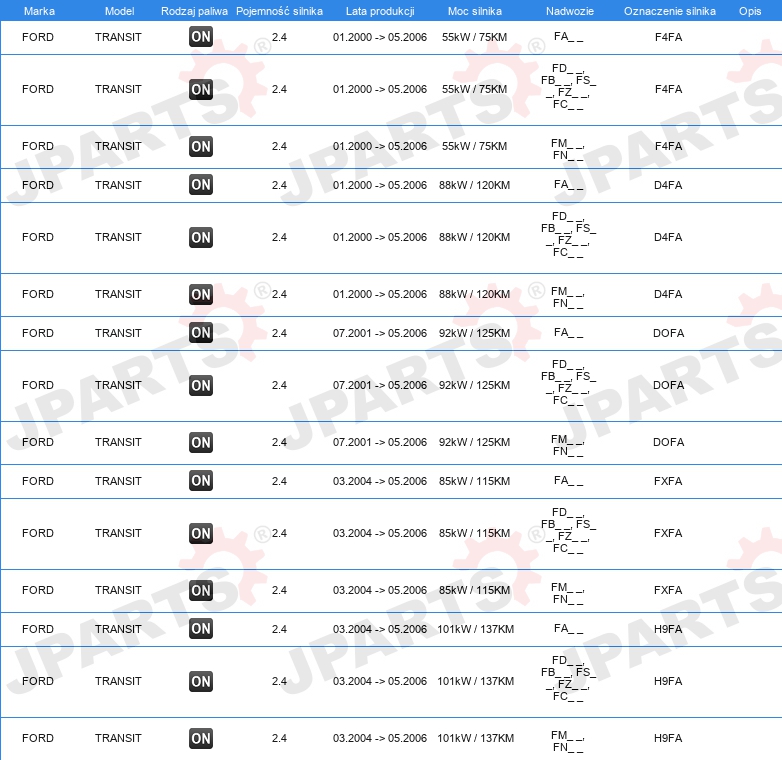782x760 pixels.
Task: Click the ON icon in the DOFA FA__ row
Action: [201, 333]
